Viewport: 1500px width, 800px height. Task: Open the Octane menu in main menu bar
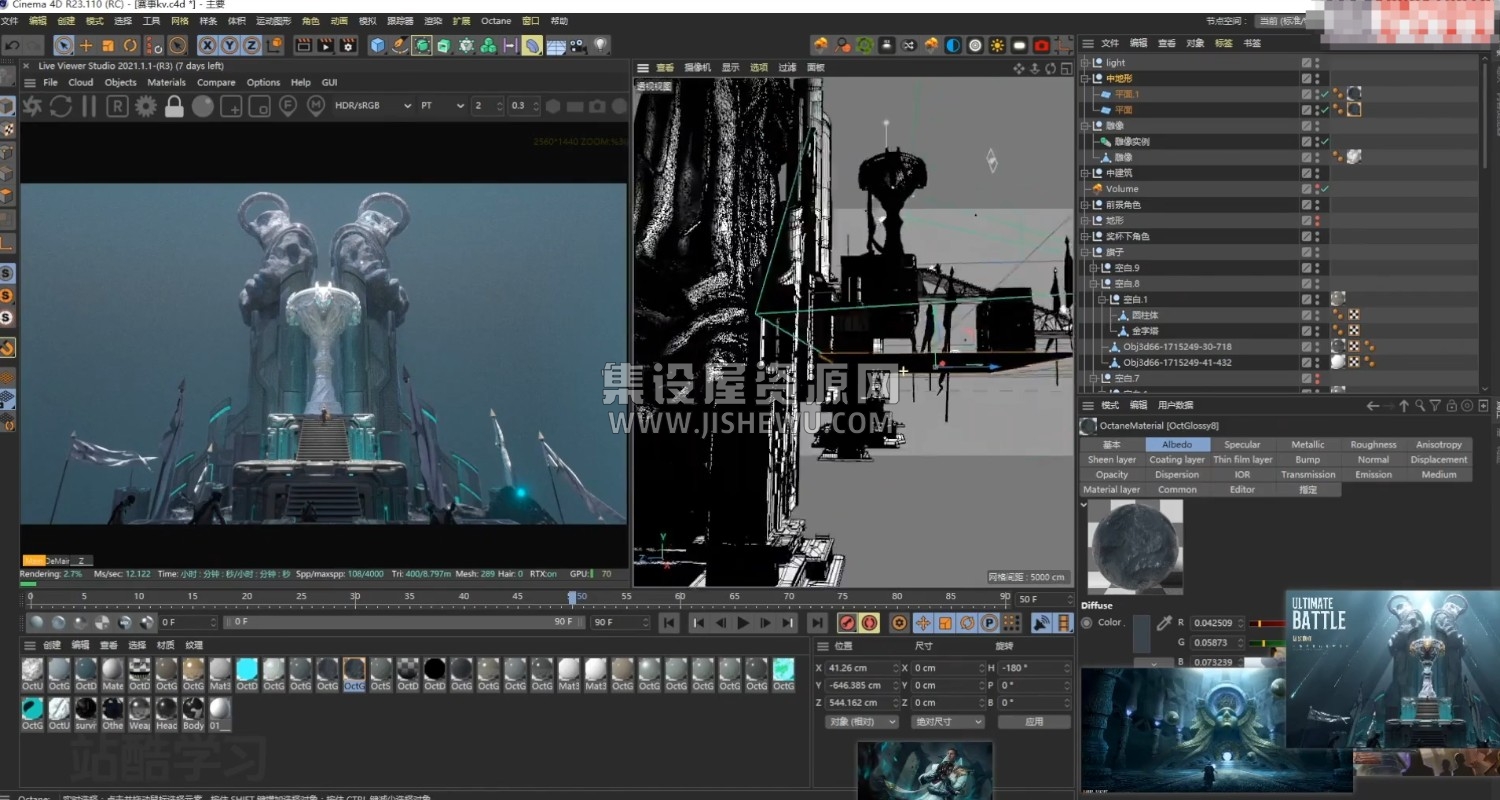(x=496, y=20)
